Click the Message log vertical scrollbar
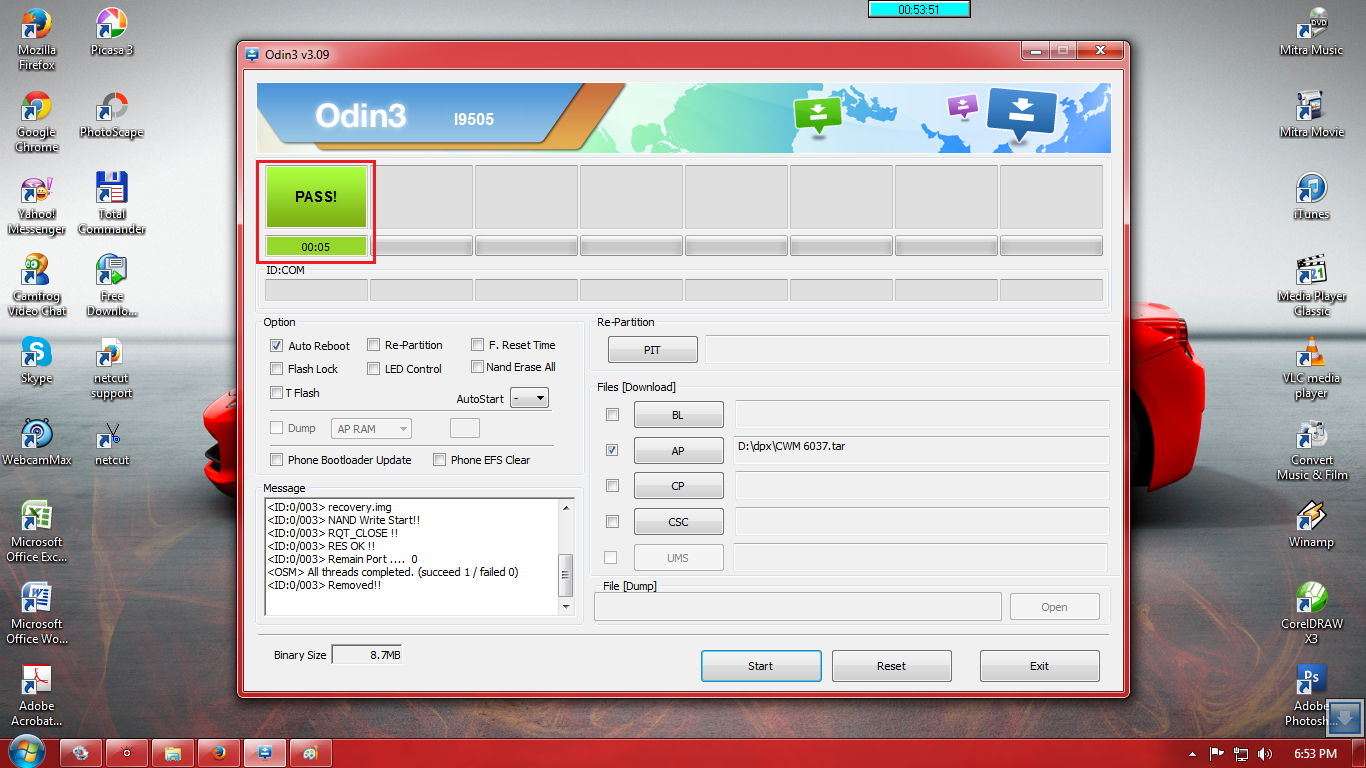This screenshot has height=768, width=1366. pyautogui.click(x=566, y=557)
